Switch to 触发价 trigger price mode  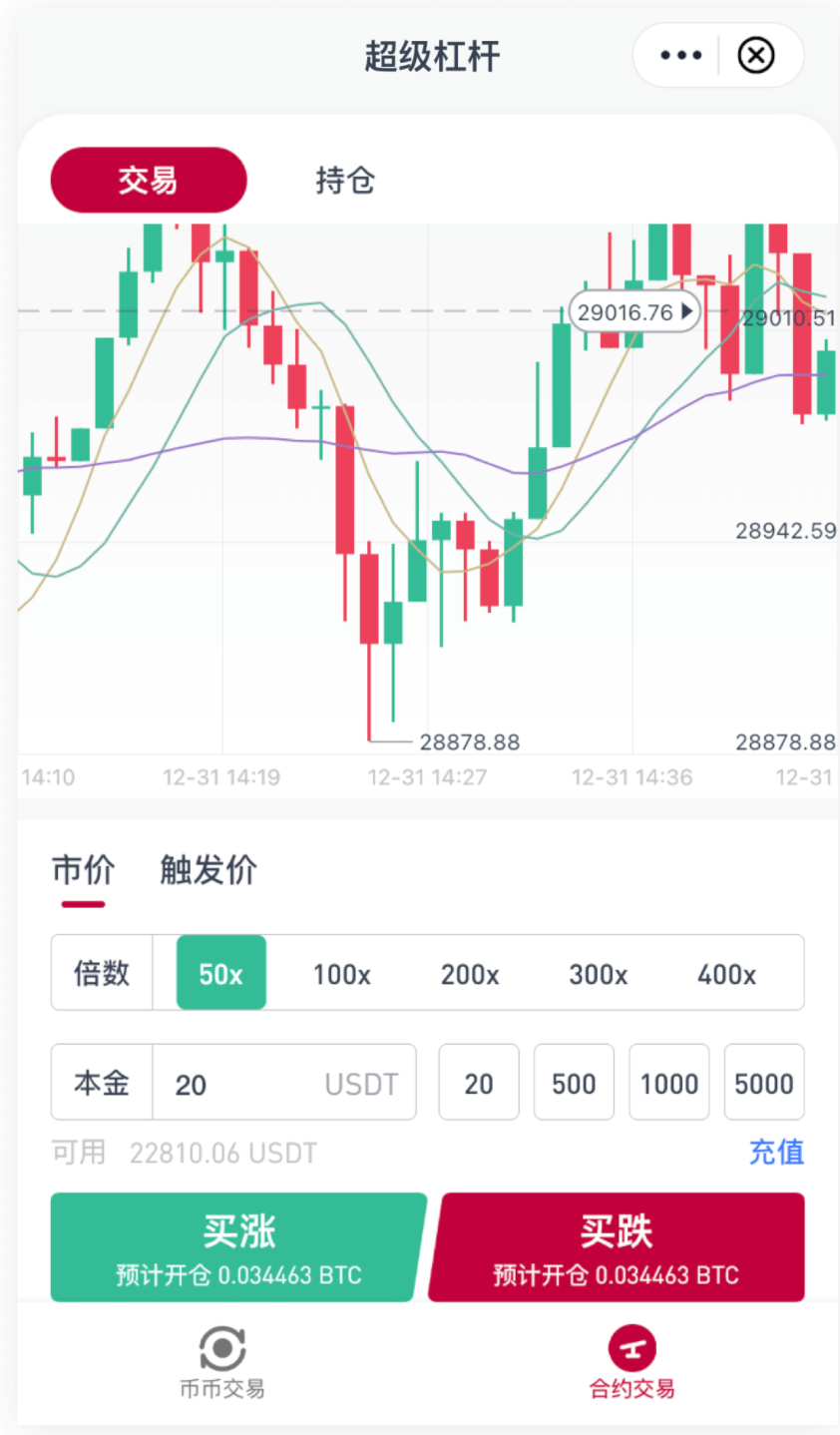(207, 870)
